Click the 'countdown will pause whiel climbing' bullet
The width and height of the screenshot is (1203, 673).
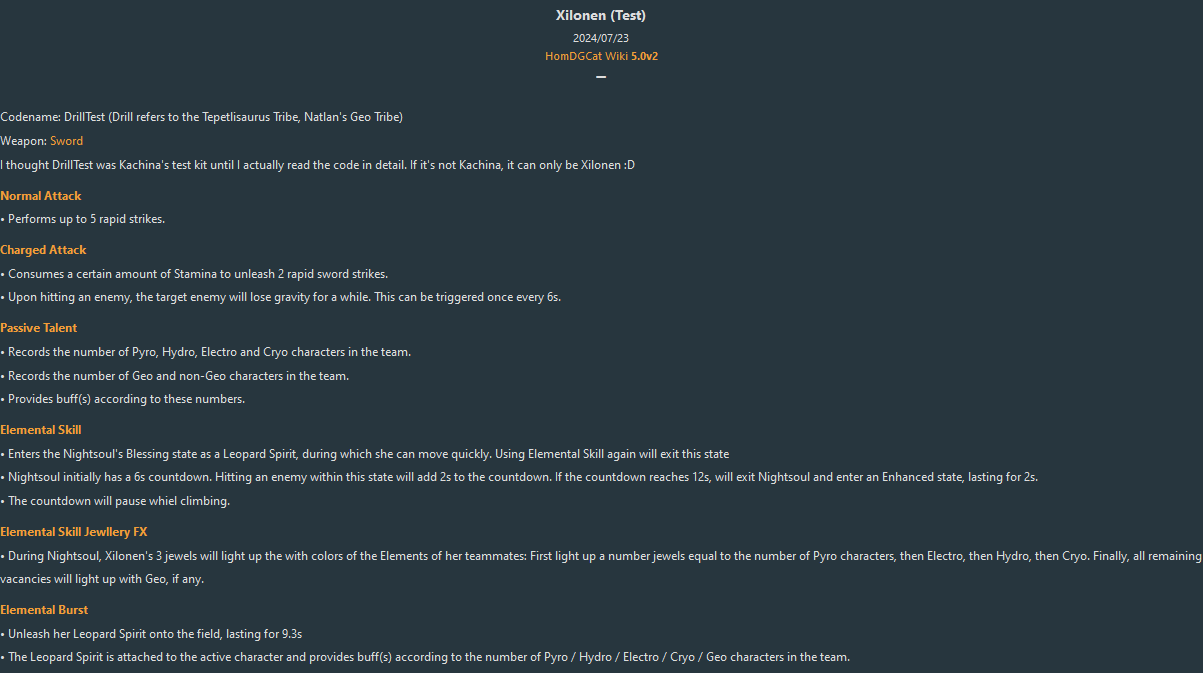[115, 501]
